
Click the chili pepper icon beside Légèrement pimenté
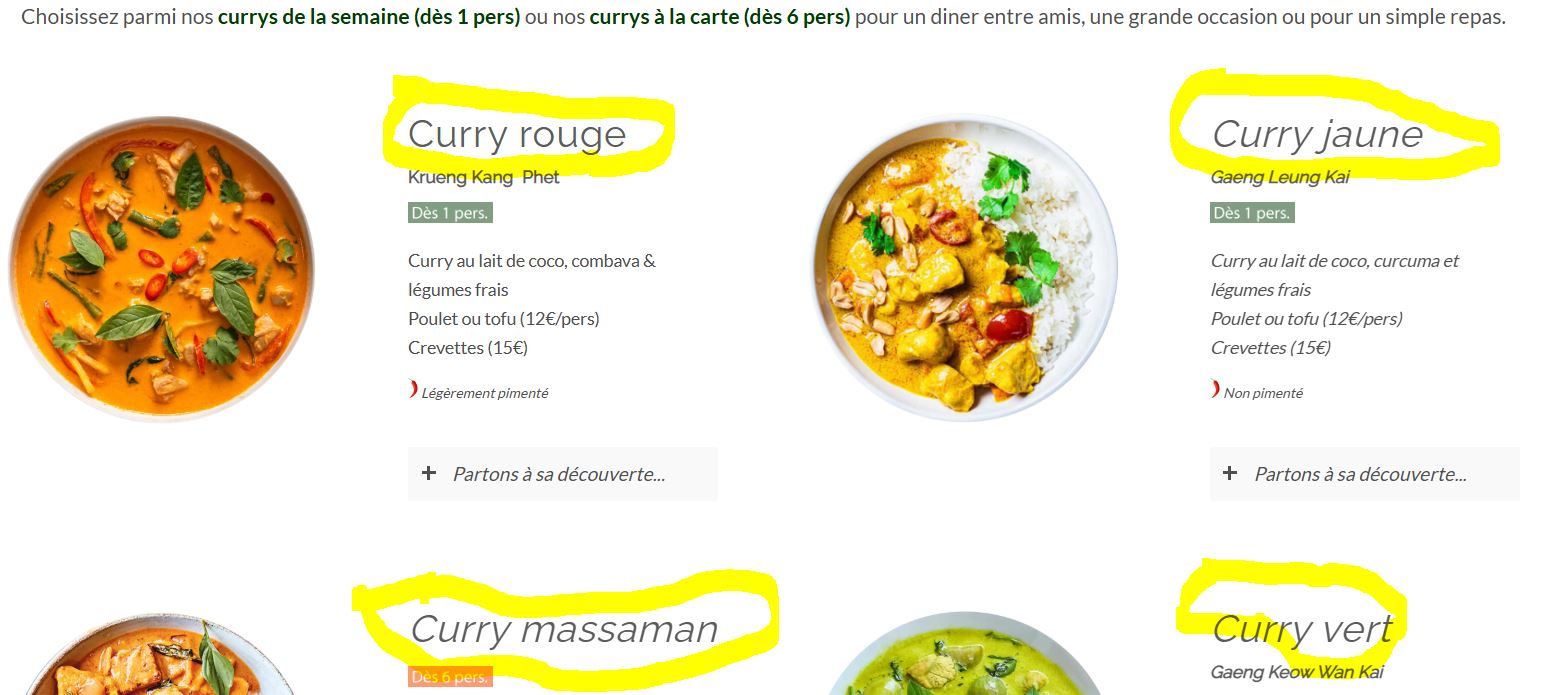[414, 390]
